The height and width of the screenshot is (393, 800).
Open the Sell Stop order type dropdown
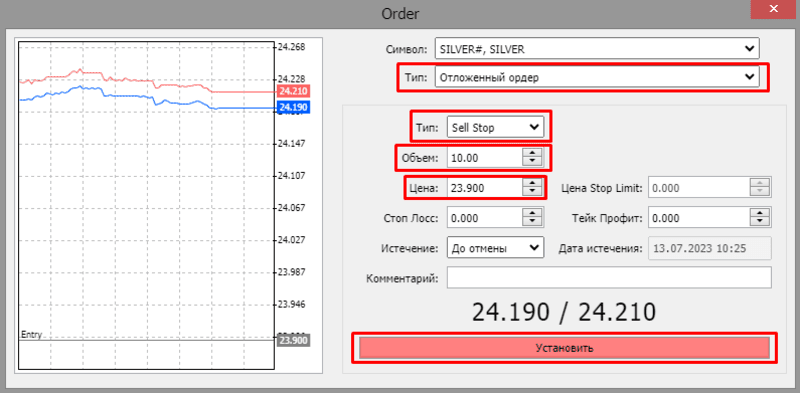495,128
